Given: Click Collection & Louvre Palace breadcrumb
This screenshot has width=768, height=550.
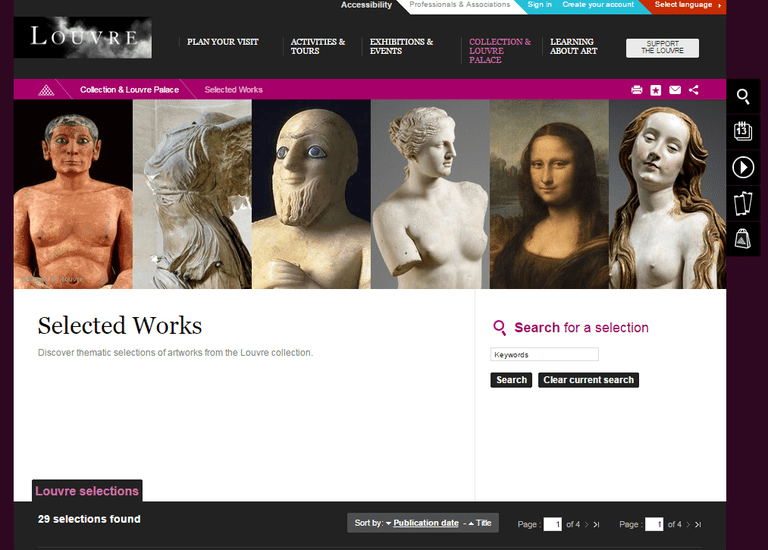Looking at the screenshot, I should point(129,90).
